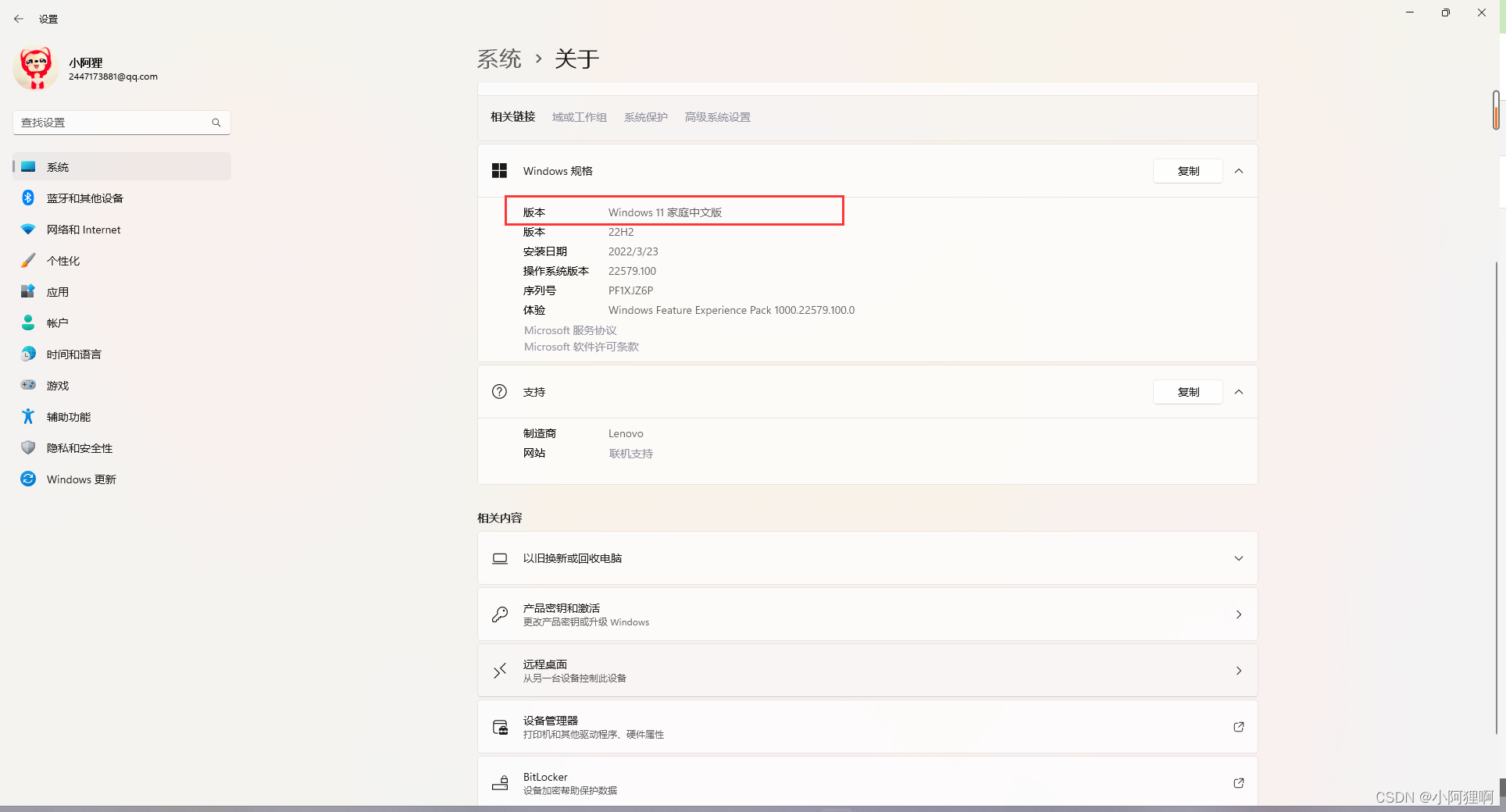
Task: Go back using the back arrow
Action: (19, 19)
